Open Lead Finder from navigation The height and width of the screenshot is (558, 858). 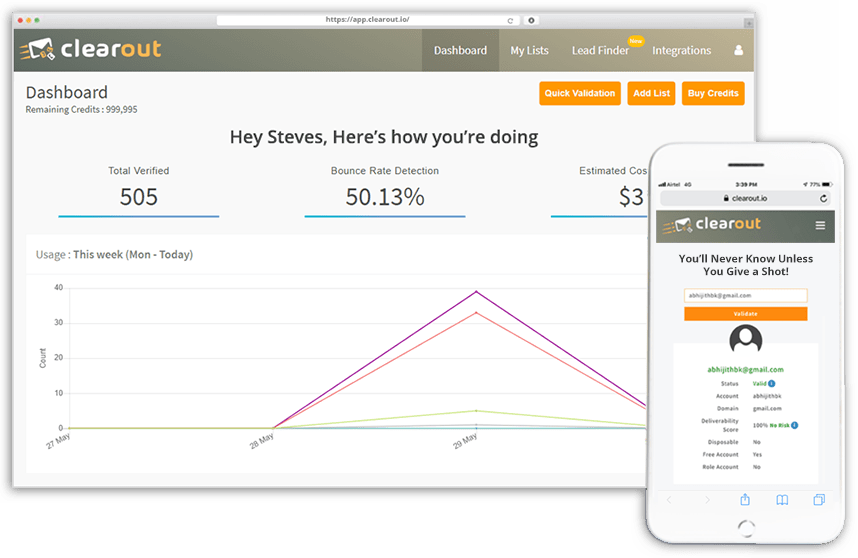[599, 50]
